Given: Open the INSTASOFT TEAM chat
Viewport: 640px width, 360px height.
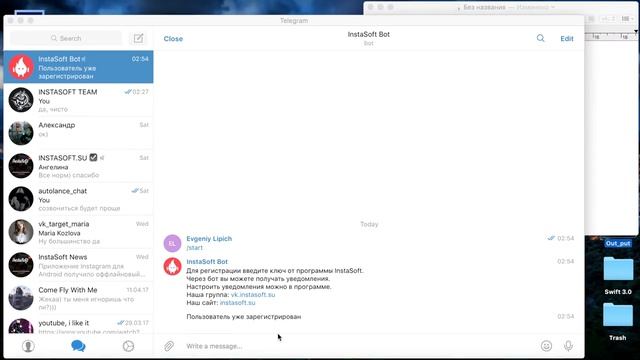Looking at the screenshot, I should click(78, 100).
